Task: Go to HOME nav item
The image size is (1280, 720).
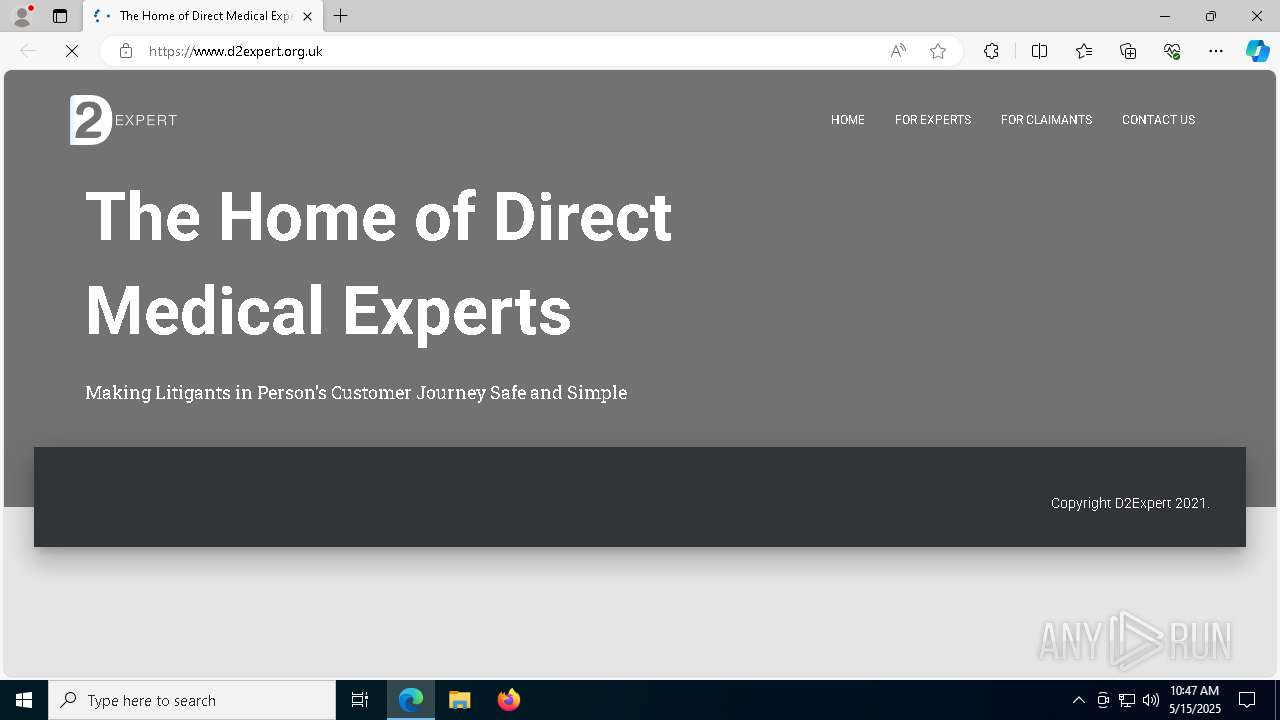Action: pos(848,120)
